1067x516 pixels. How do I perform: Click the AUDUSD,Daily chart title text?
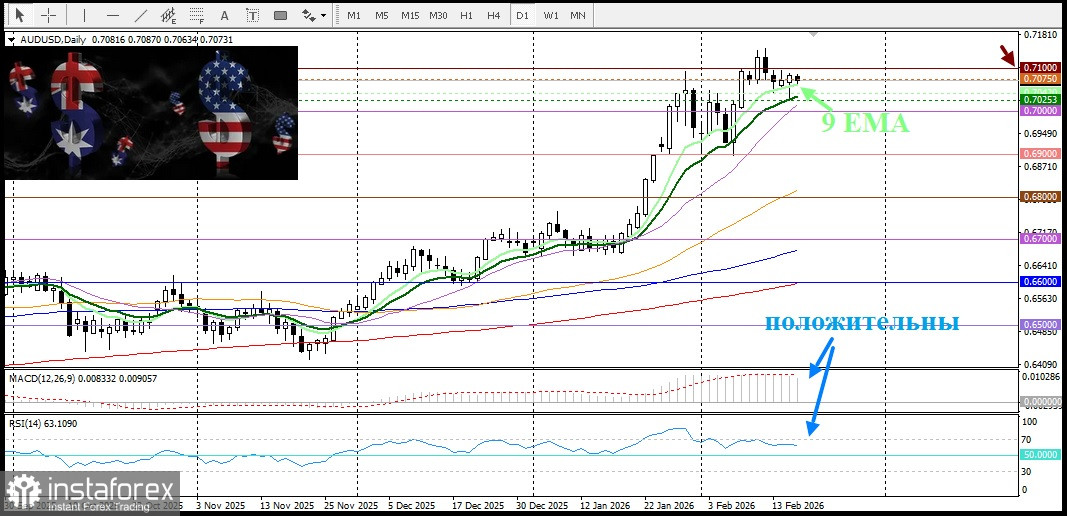click(x=53, y=40)
